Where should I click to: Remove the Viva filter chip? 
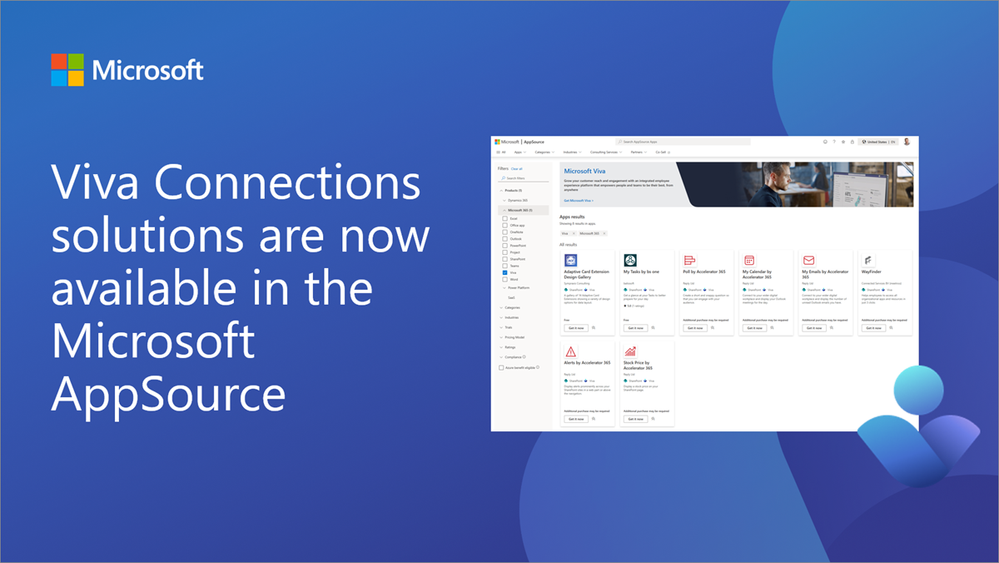click(573, 234)
